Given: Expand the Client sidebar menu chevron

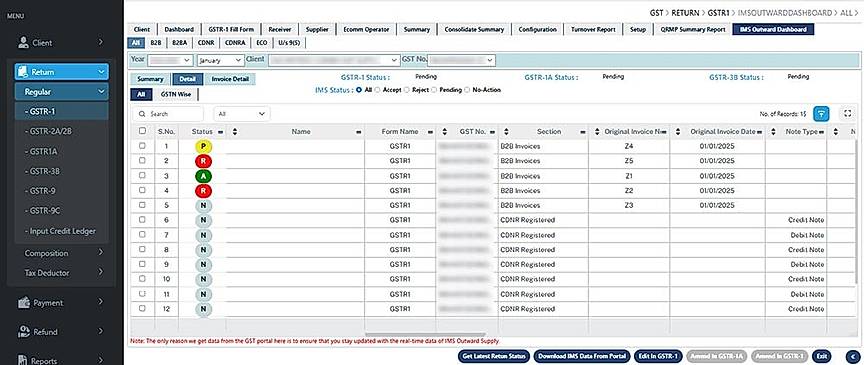Looking at the screenshot, I should pyautogui.click(x=101, y=42).
